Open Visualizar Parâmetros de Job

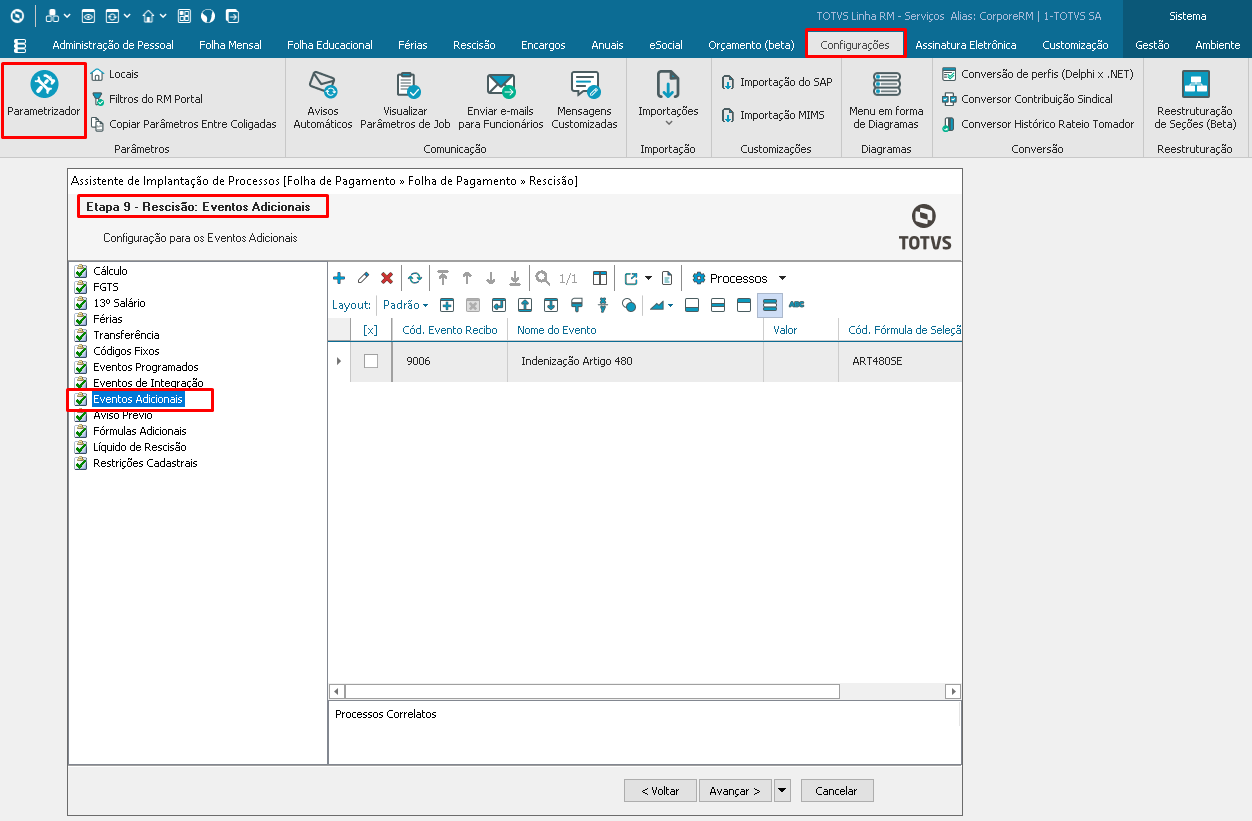(407, 101)
